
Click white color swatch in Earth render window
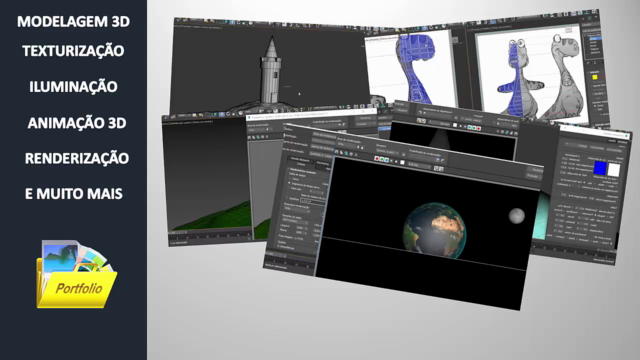[402, 162]
